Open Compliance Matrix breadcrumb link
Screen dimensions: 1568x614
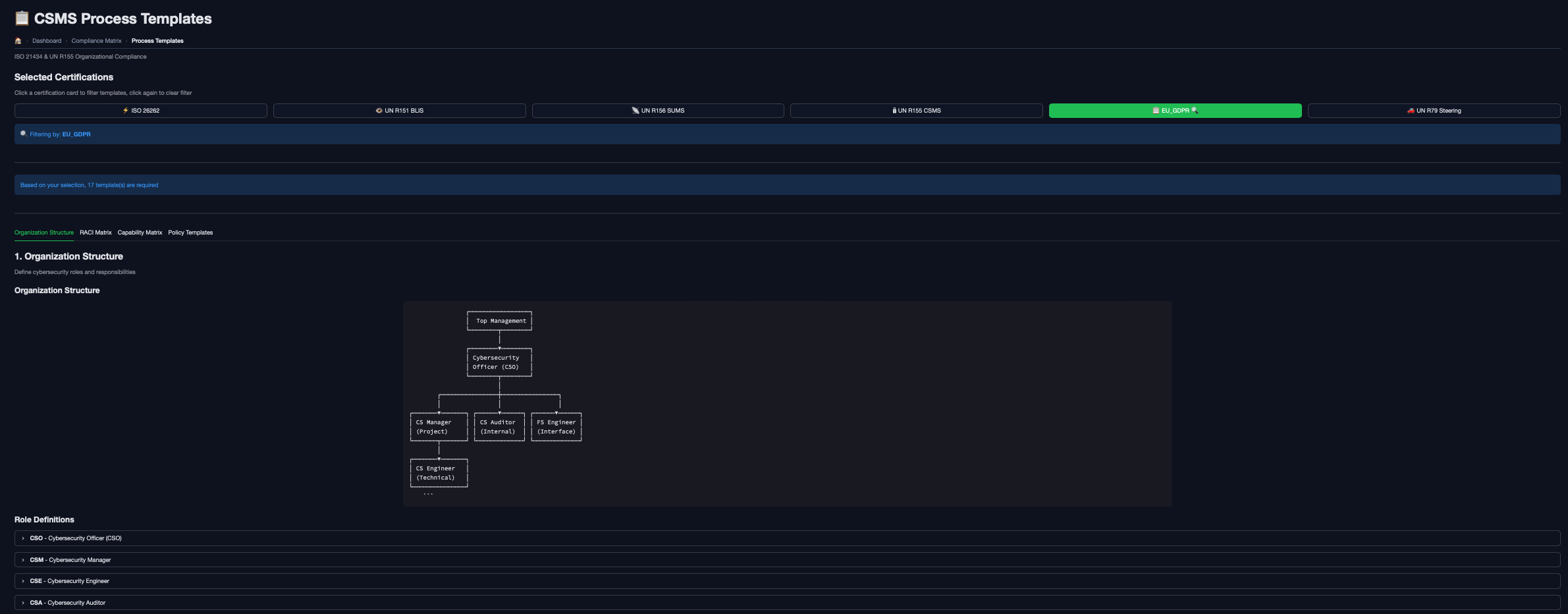pos(96,41)
